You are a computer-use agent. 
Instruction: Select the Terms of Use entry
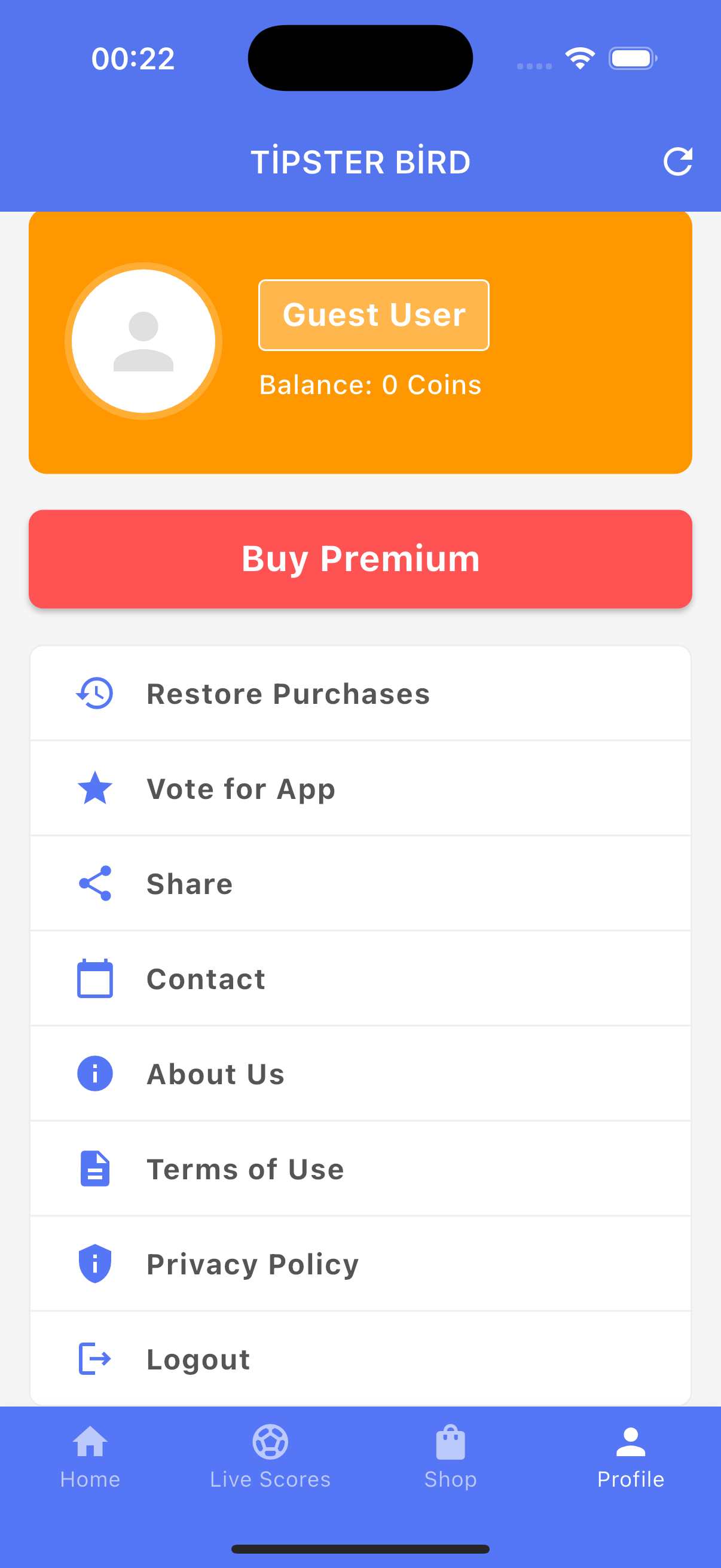pos(245,1169)
